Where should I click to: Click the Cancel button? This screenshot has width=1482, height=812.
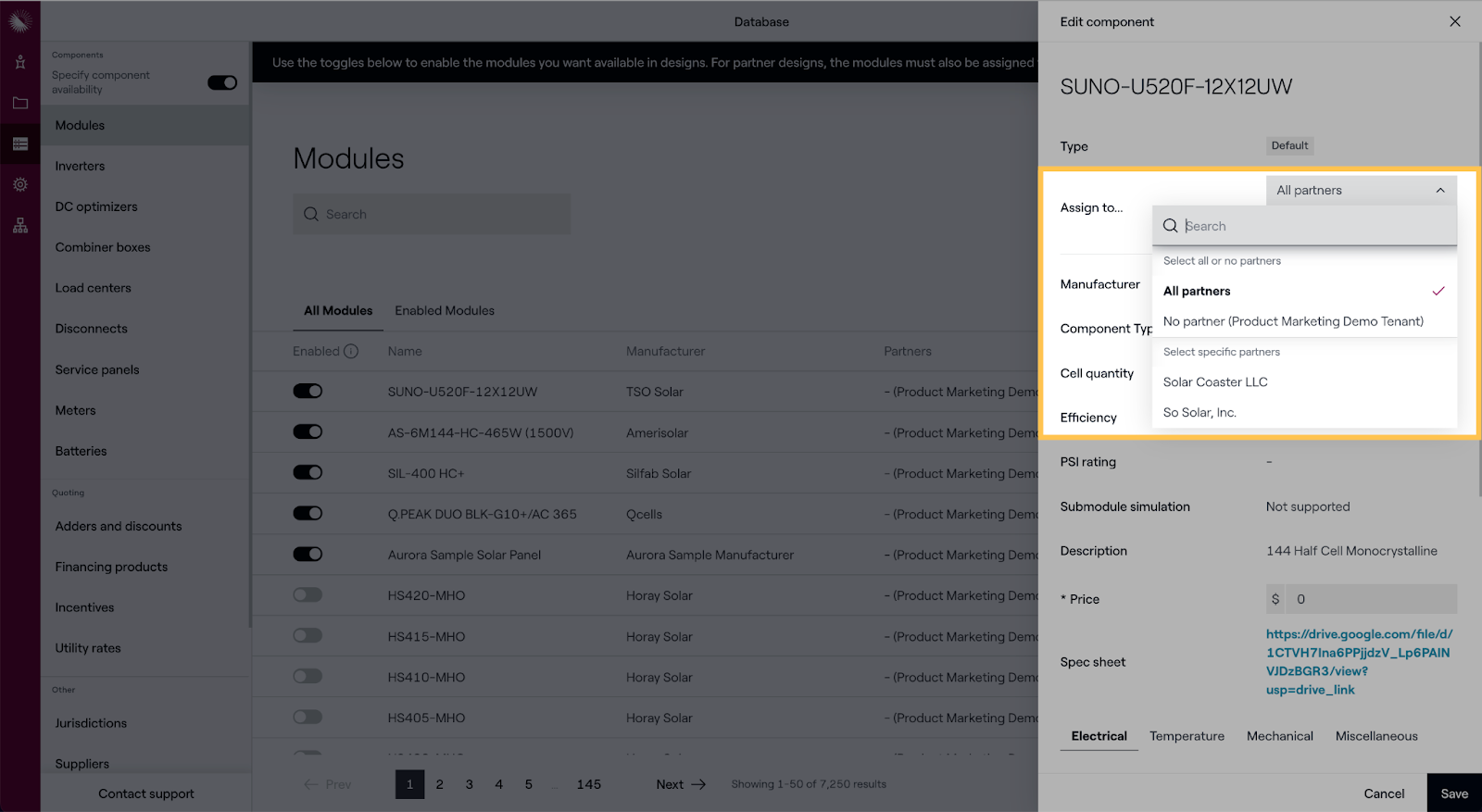[1384, 793]
